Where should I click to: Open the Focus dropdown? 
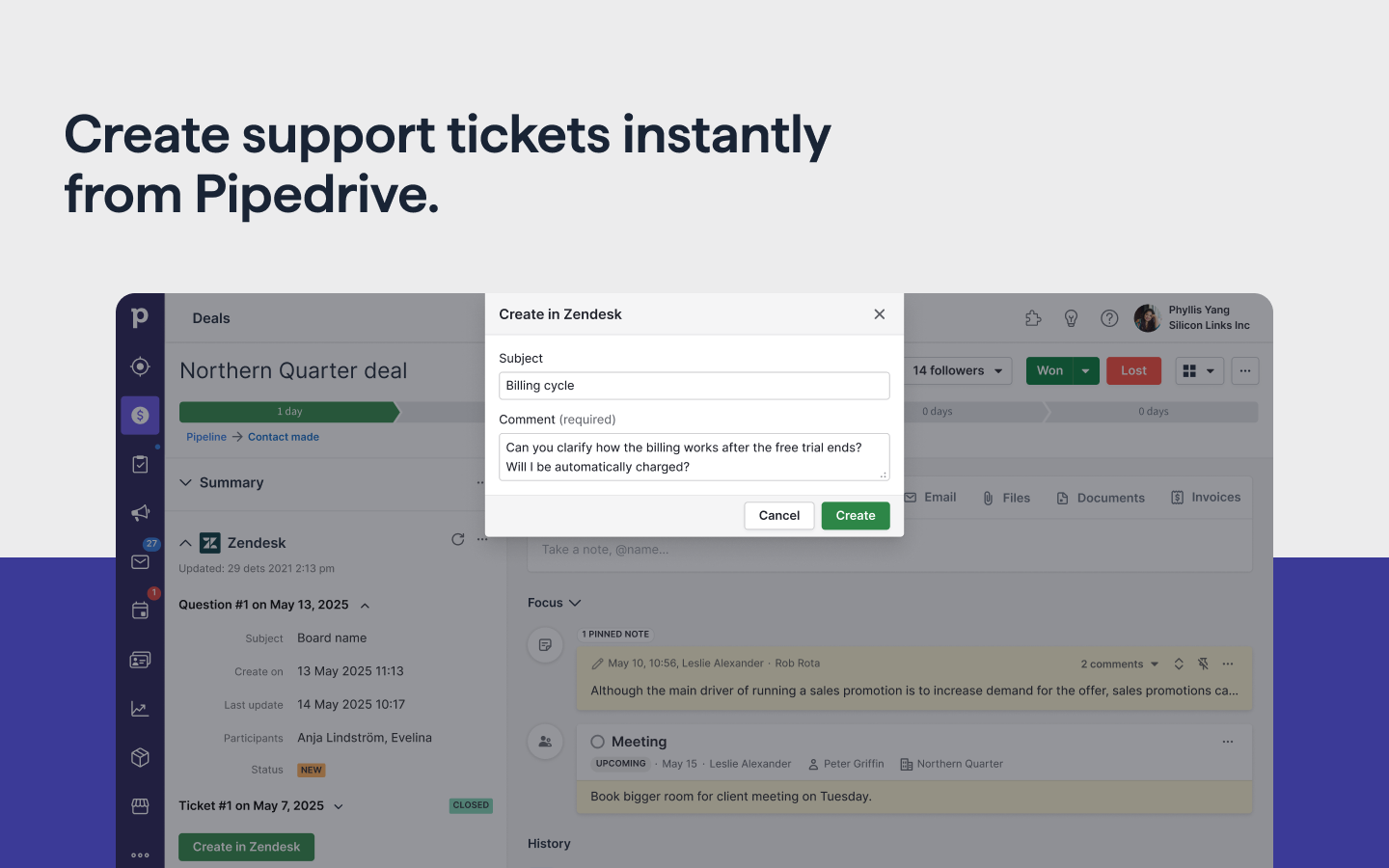pos(555,603)
